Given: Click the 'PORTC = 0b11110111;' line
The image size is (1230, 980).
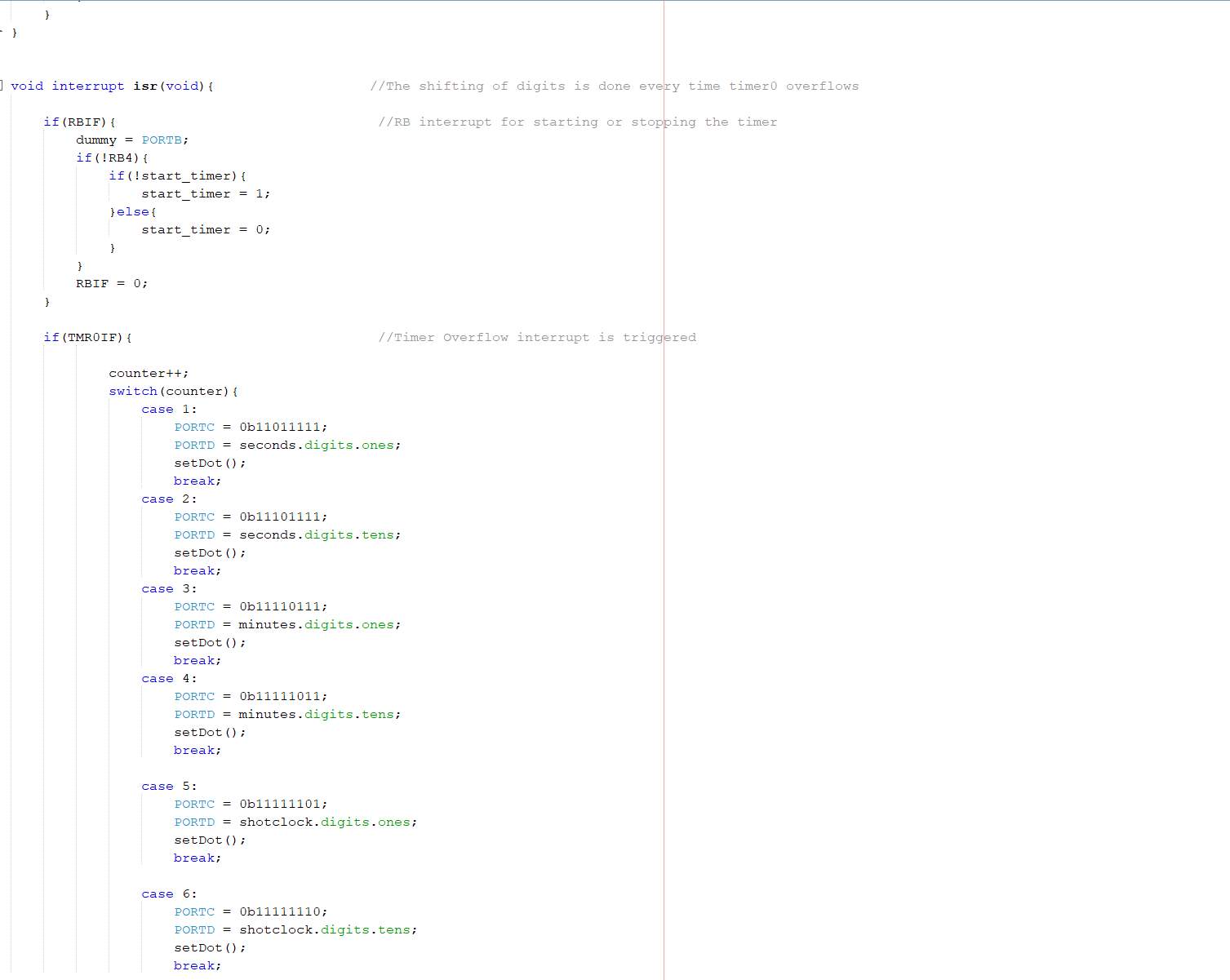Looking at the screenshot, I should click(251, 606).
